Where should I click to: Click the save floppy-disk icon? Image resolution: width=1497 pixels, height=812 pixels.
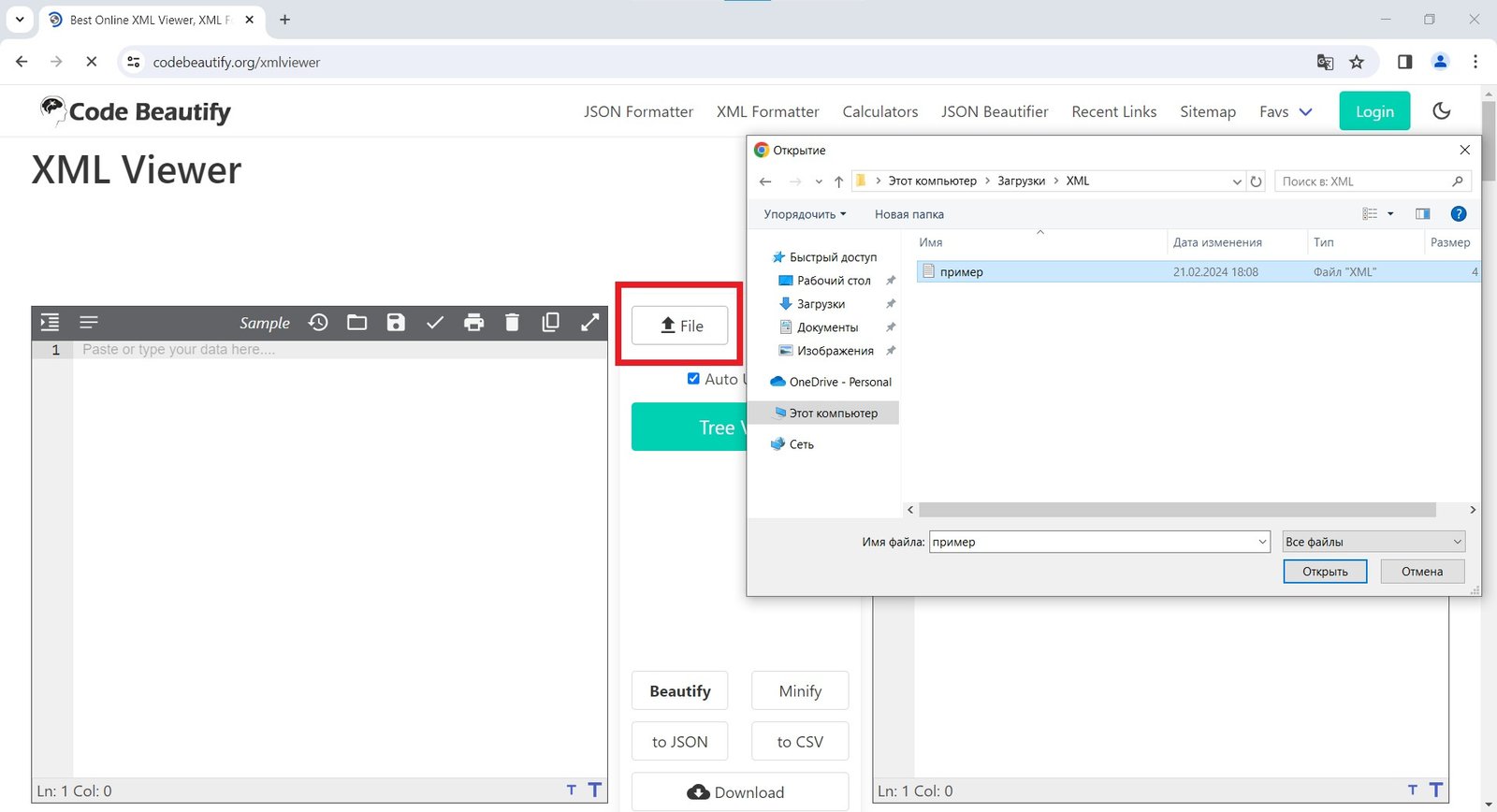[396, 323]
